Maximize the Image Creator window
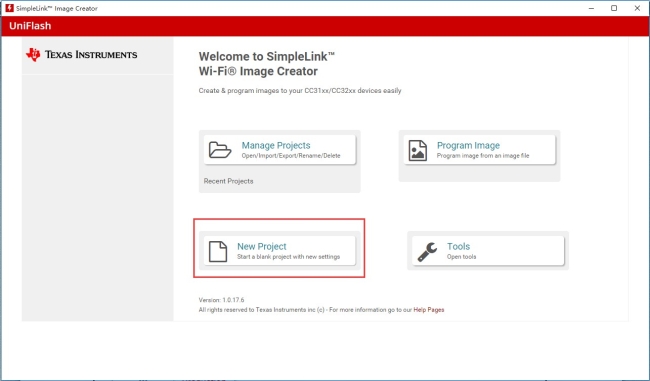This screenshot has width=650, height=381. pyautogui.click(x=614, y=8)
